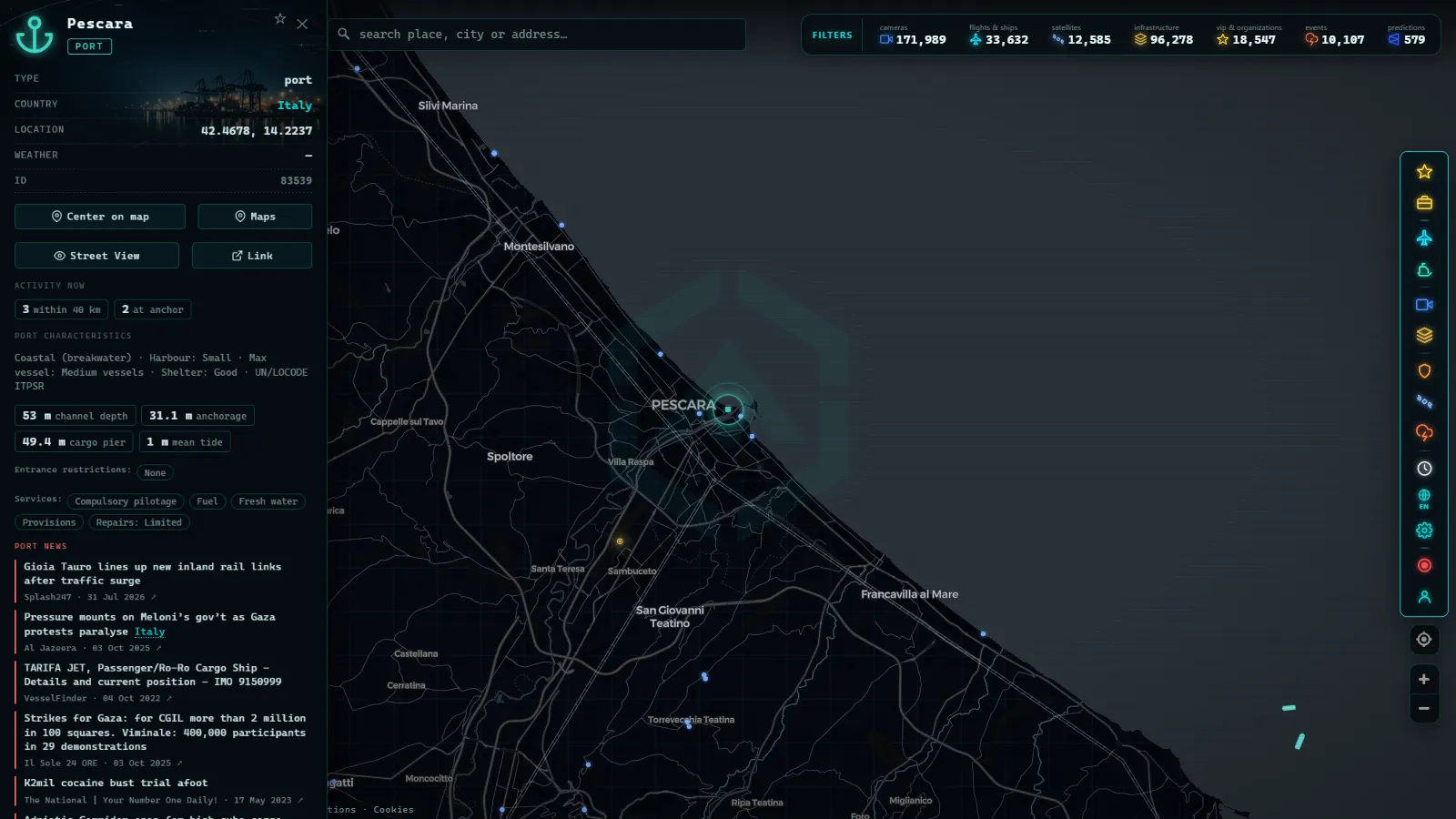Open Street View for the port

pos(96,256)
